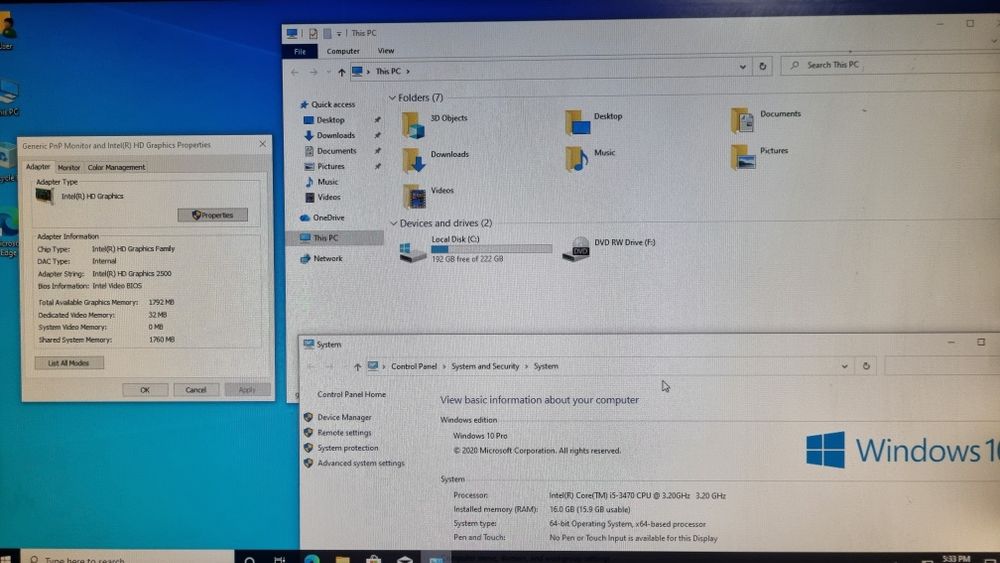Screen dimensions: 1000x563
Task: Expand the System and Security breadcrumb arrow
Action: [527, 367]
